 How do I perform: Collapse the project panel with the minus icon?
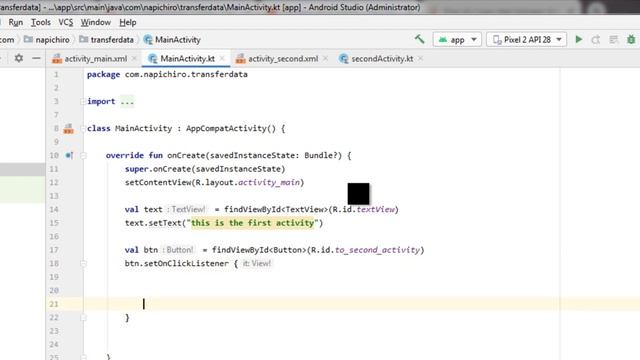coord(36,58)
